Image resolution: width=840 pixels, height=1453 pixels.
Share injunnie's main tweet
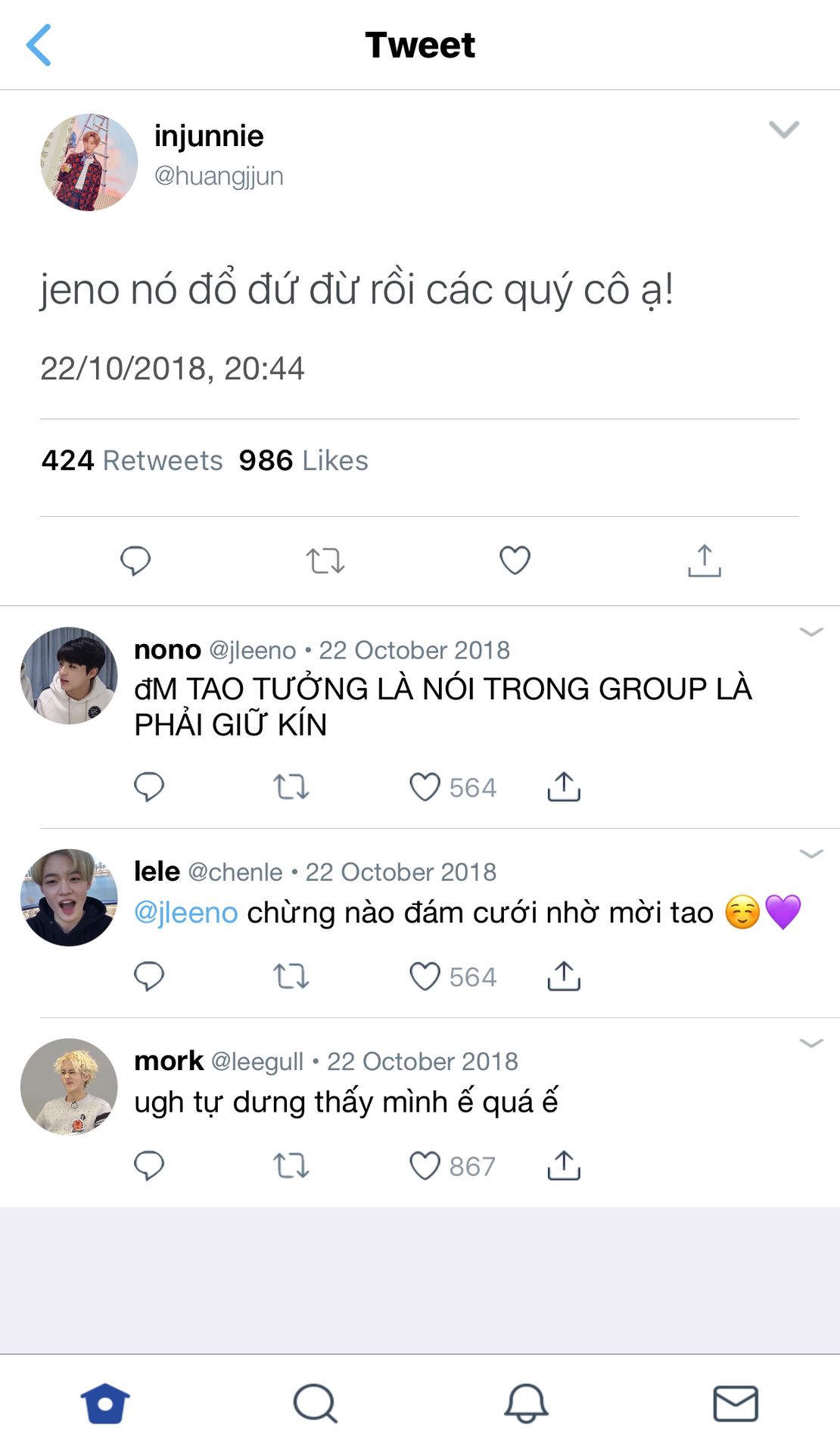click(705, 561)
